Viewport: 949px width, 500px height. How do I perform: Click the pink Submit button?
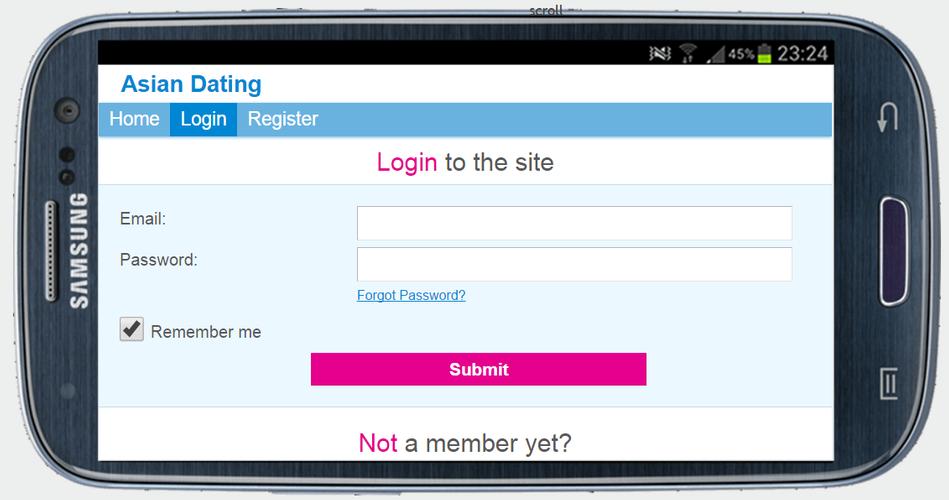tap(479, 369)
